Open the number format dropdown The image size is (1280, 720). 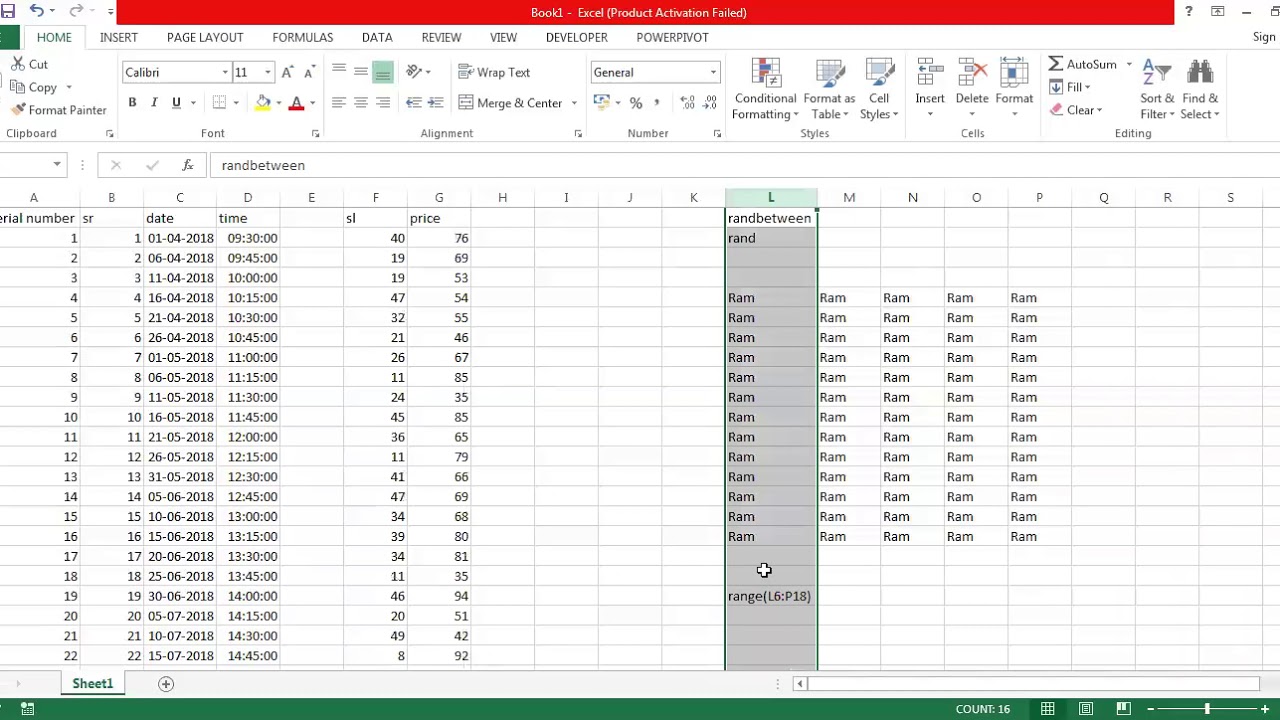pos(713,72)
